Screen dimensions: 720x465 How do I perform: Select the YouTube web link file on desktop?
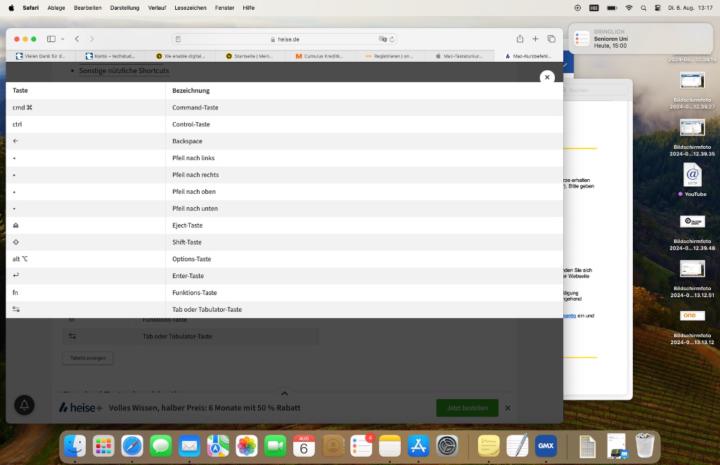tap(692, 180)
